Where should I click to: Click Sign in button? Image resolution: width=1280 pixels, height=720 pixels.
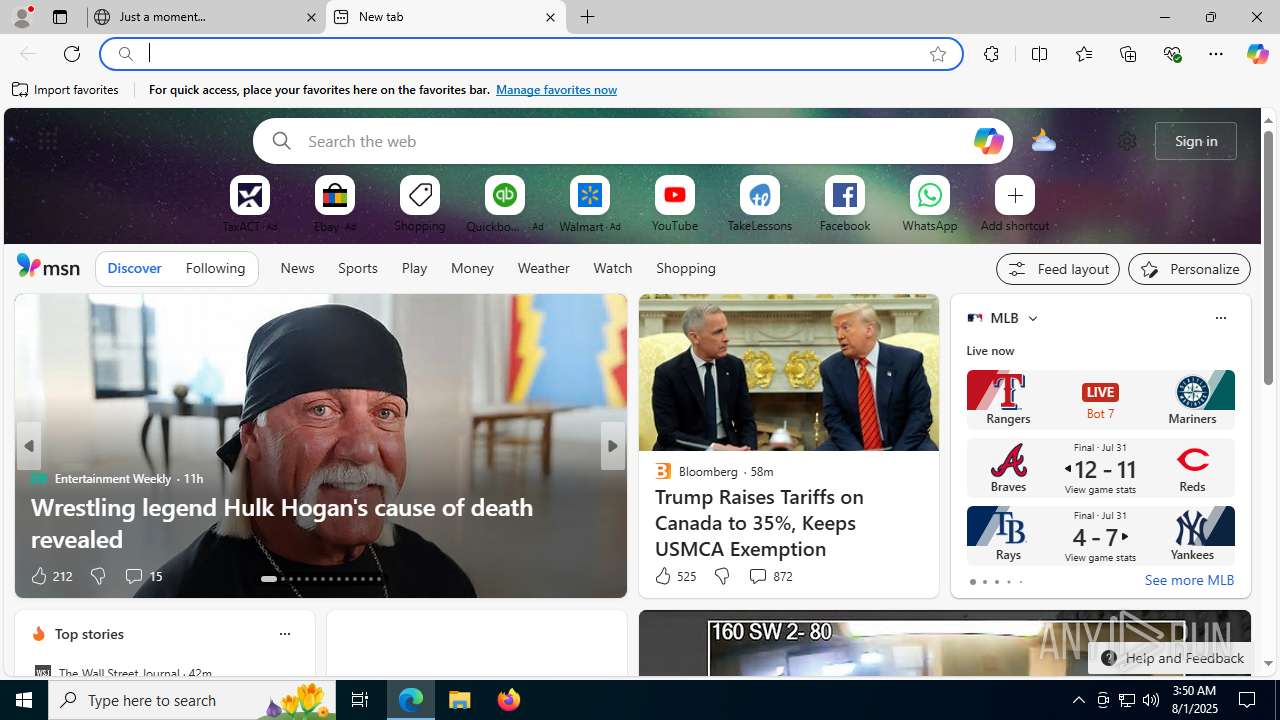click(1196, 141)
